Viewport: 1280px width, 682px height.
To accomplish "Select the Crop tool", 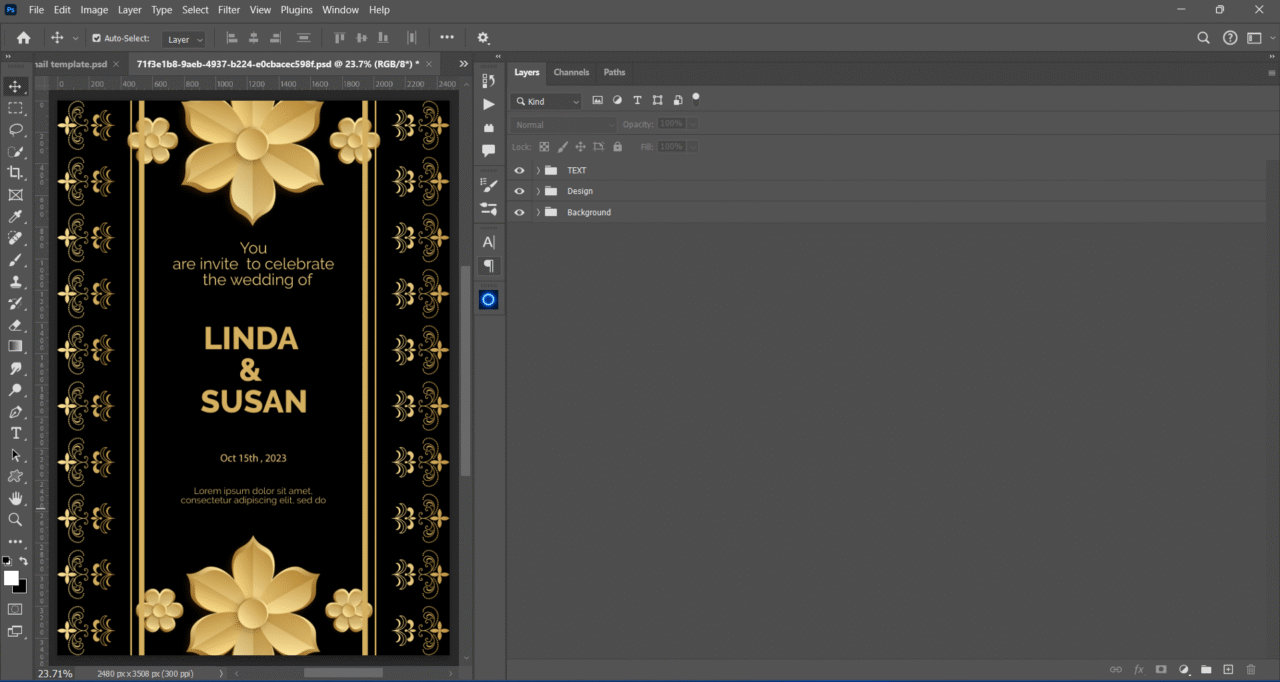I will pyautogui.click(x=15, y=173).
